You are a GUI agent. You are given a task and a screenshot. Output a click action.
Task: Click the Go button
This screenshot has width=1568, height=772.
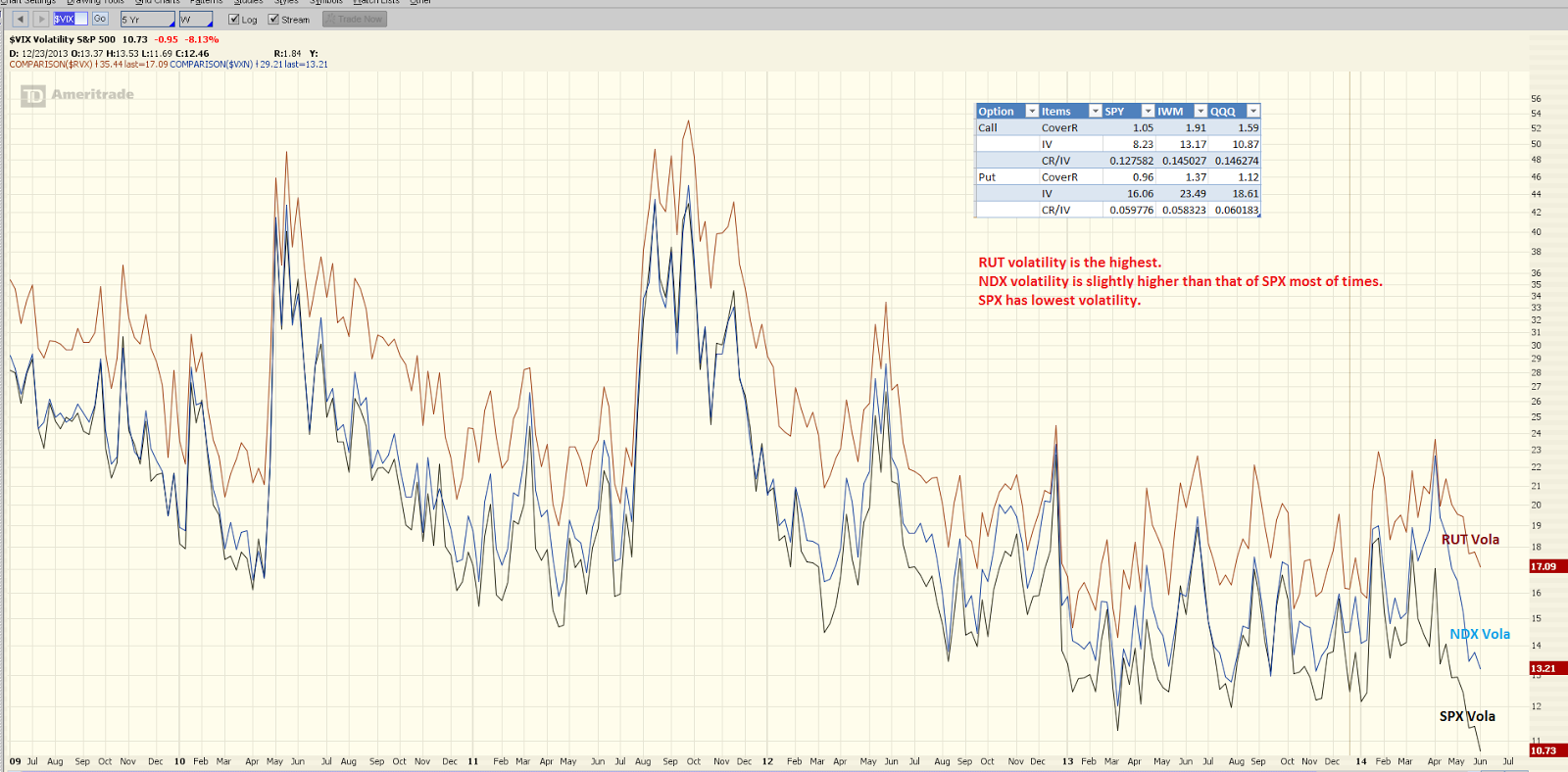click(x=100, y=19)
